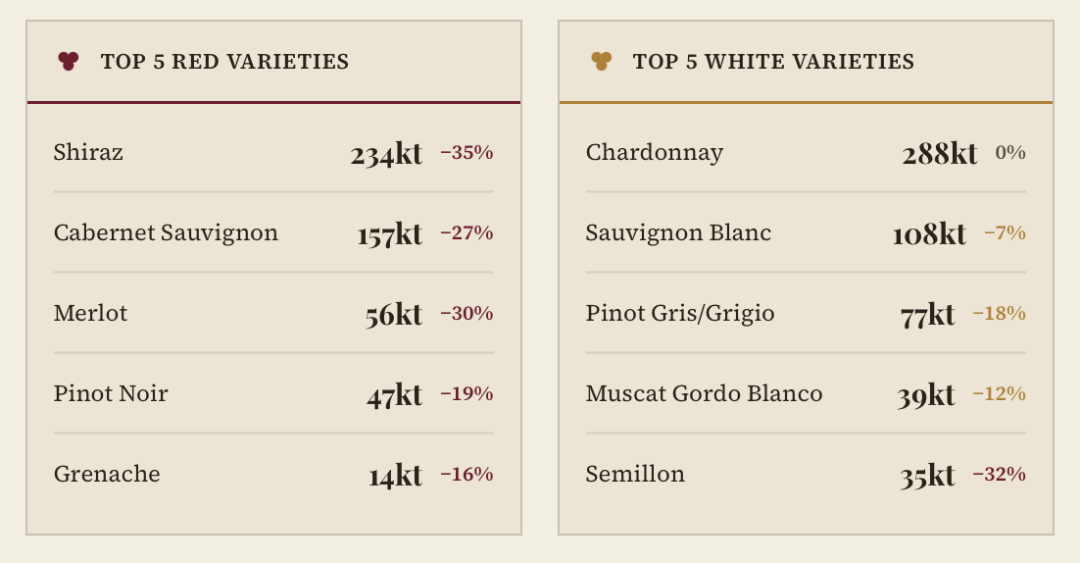This screenshot has width=1080, height=563.
Task: Click the 0% change for Chardonnay
Action: click(x=1010, y=152)
